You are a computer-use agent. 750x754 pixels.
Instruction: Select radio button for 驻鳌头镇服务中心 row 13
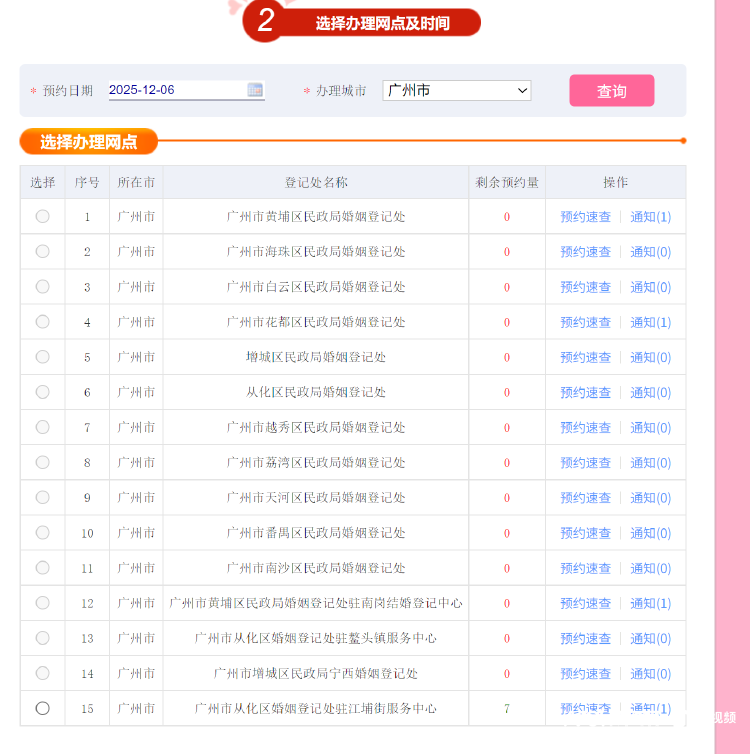click(42, 638)
